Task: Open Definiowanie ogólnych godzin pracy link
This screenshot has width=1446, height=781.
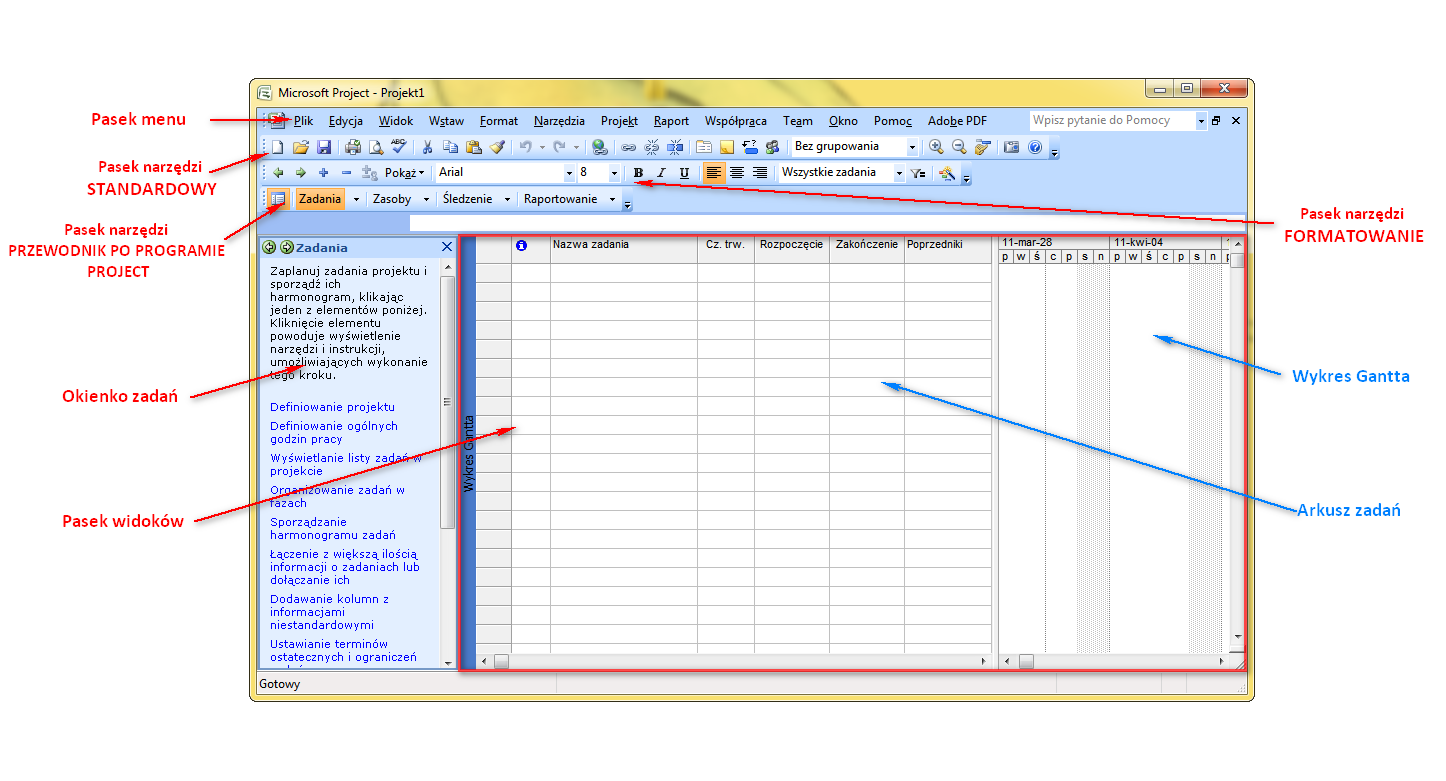Action: 334,432
